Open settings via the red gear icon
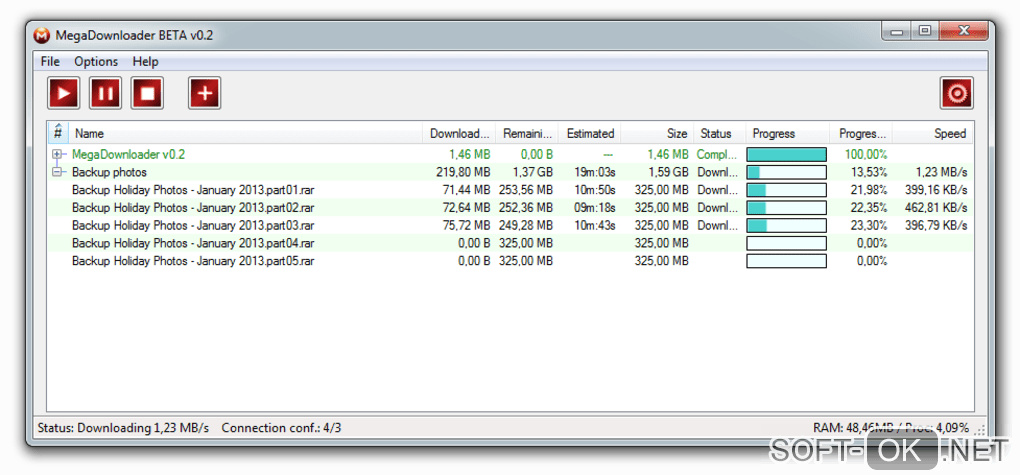This screenshot has width=1020, height=475. click(957, 93)
